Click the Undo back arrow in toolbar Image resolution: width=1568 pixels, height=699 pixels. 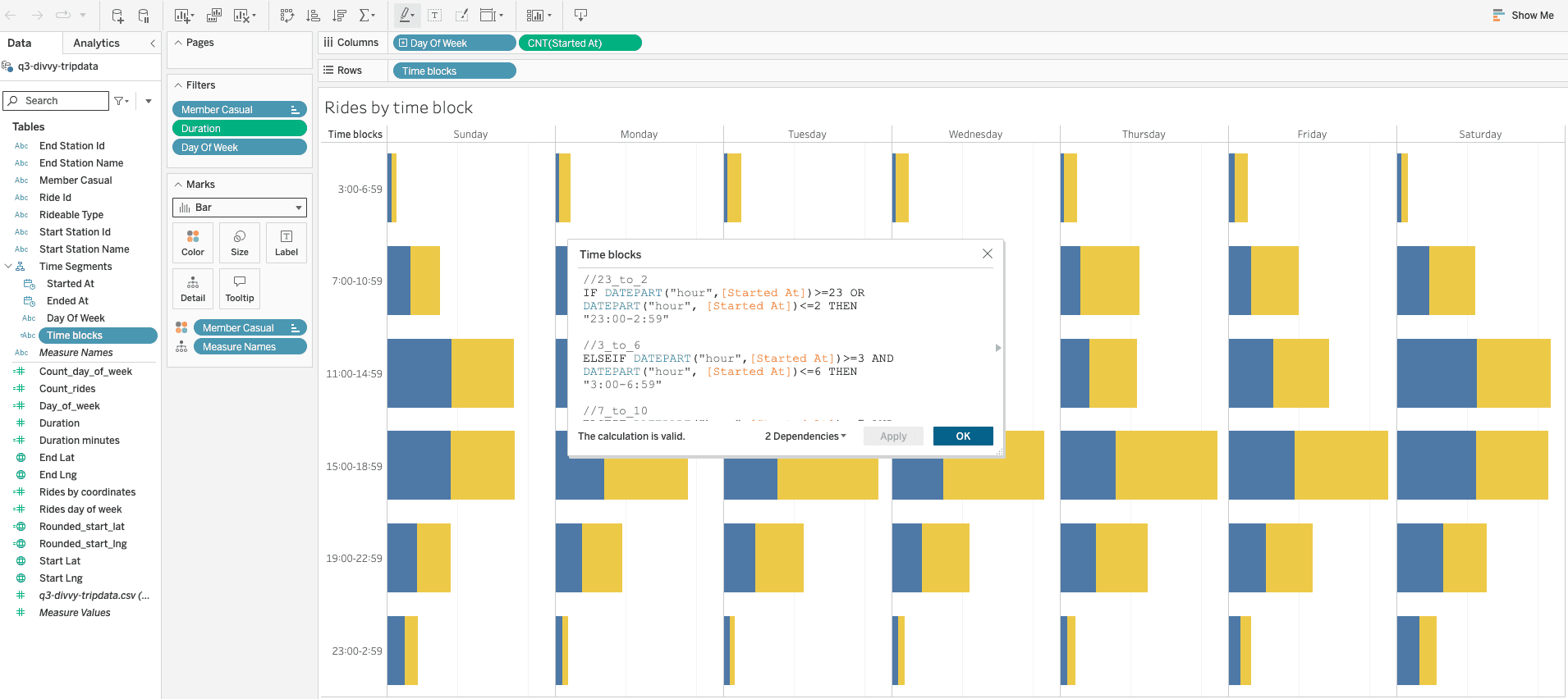(x=11, y=16)
